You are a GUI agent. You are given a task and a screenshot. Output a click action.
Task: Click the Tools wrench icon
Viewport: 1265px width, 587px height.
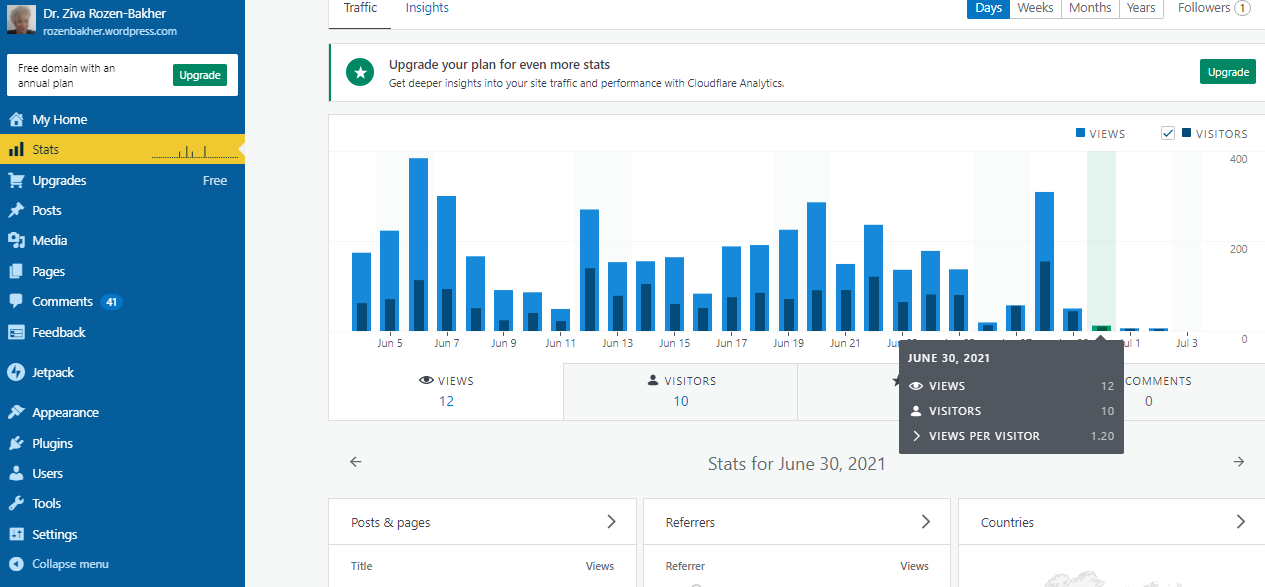pos(16,503)
